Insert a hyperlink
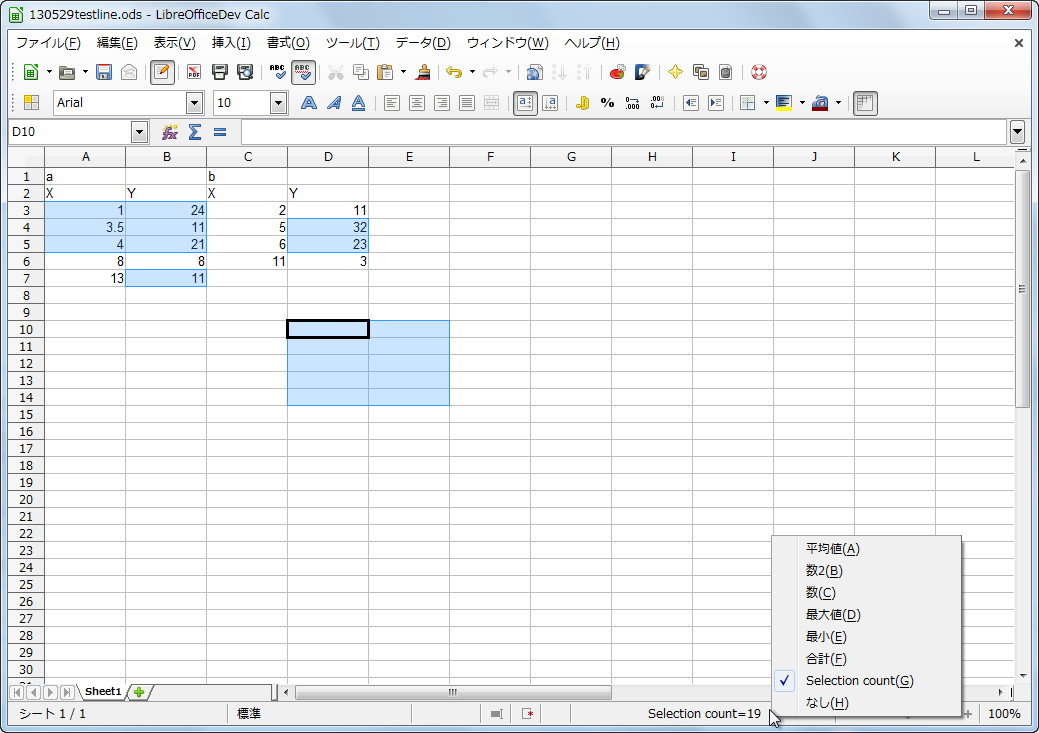The height and width of the screenshot is (733, 1039). (534, 72)
